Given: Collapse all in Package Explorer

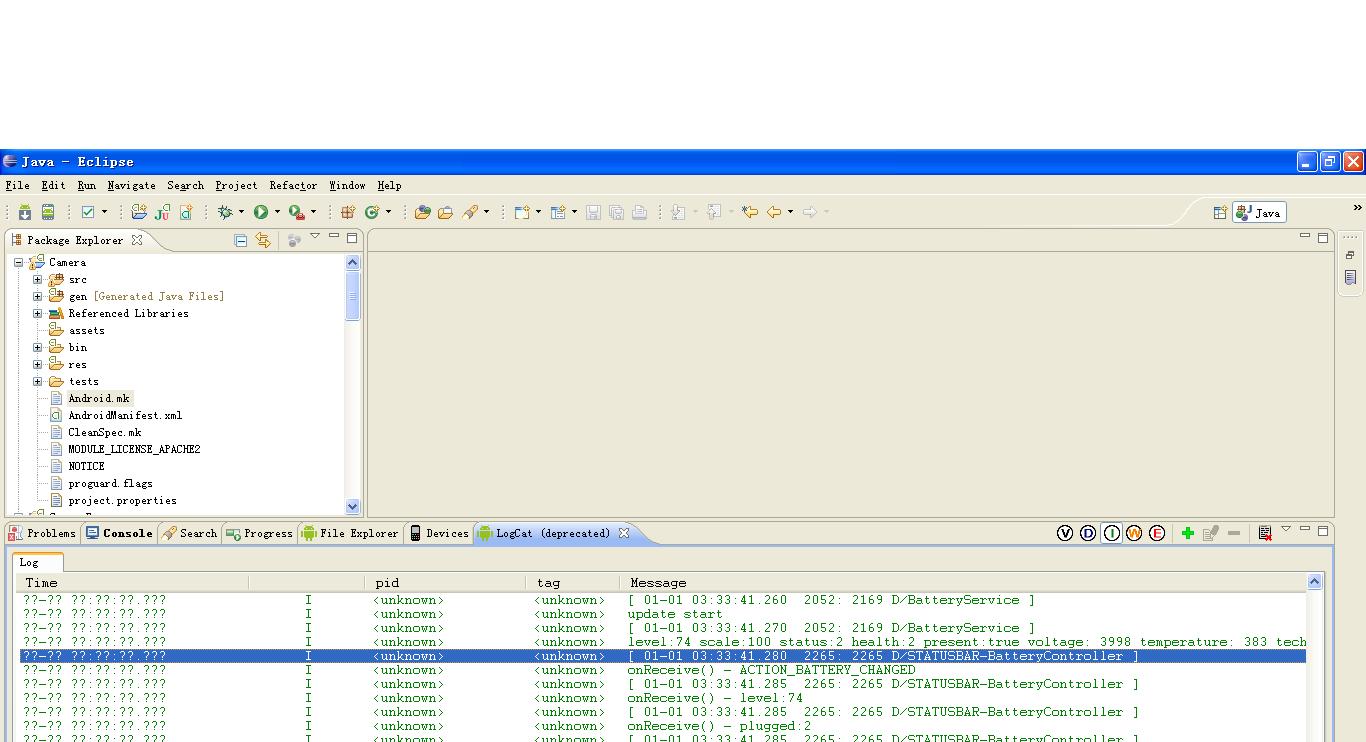Looking at the screenshot, I should point(241,240).
